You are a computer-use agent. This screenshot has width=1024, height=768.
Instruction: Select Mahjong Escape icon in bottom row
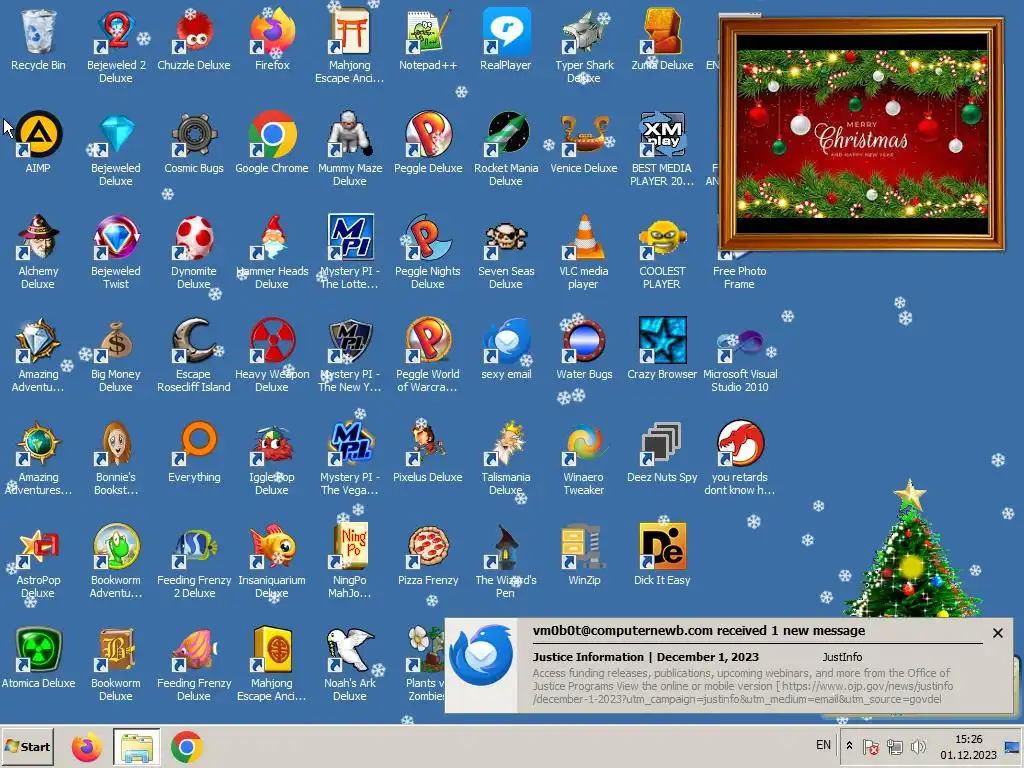pos(272,662)
